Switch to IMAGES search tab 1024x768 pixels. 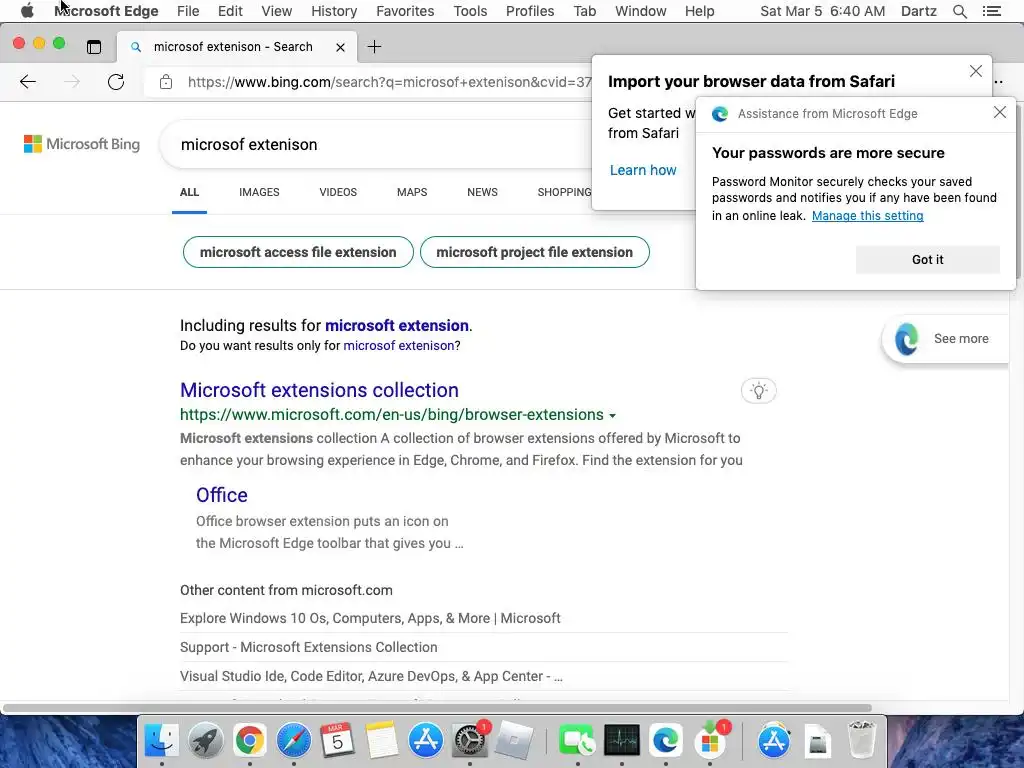[x=259, y=192]
